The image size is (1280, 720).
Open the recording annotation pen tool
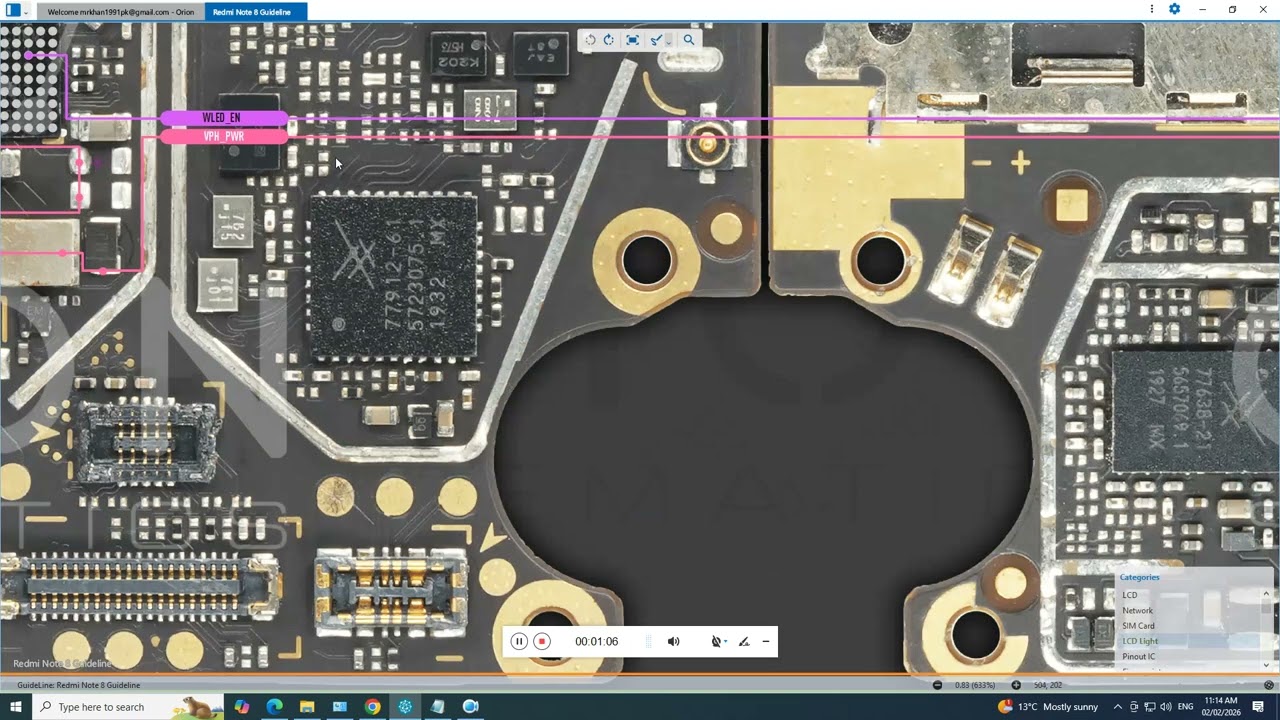744,642
